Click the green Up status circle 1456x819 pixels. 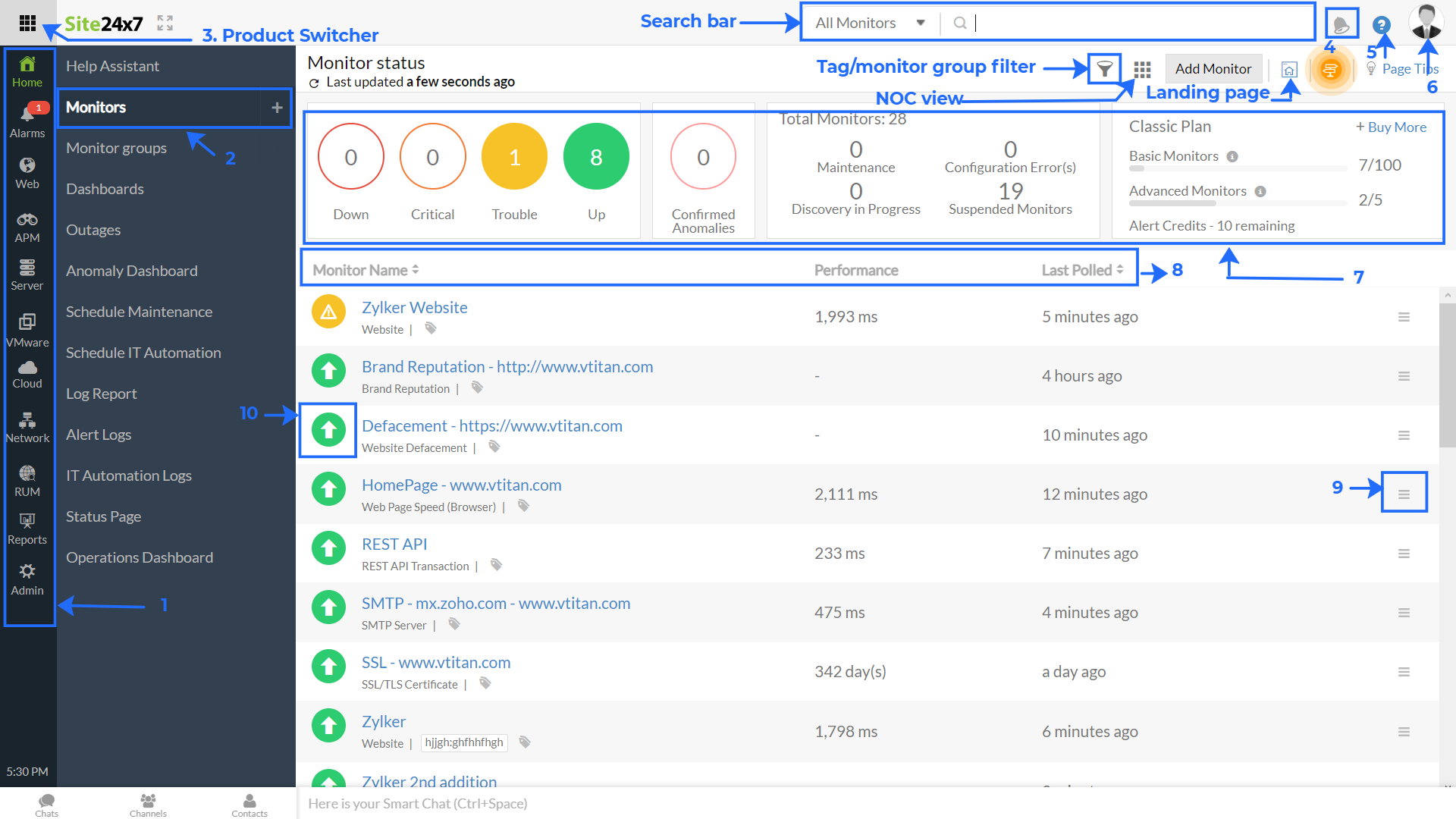coord(596,157)
